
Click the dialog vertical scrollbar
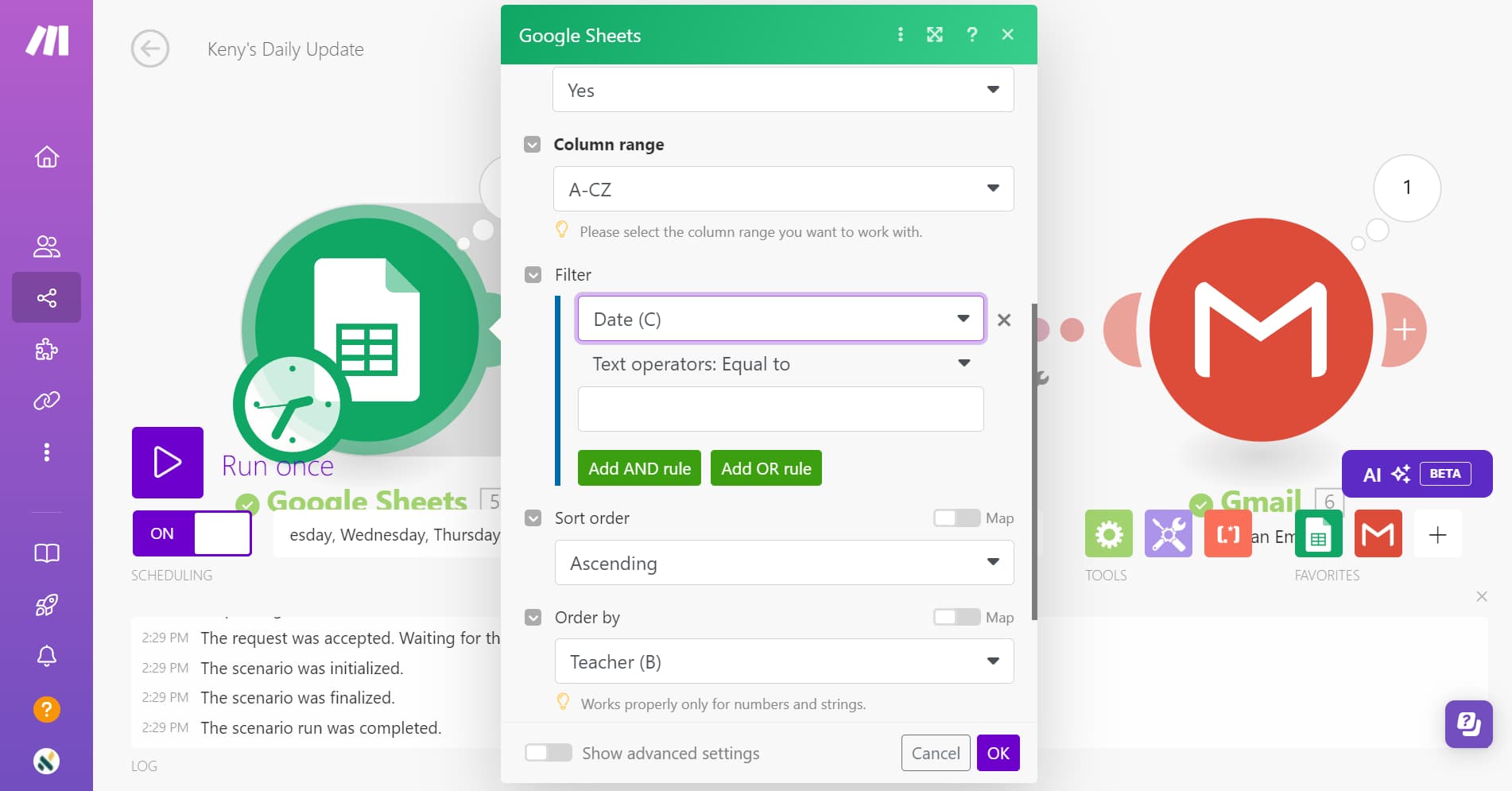click(1034, 461)
